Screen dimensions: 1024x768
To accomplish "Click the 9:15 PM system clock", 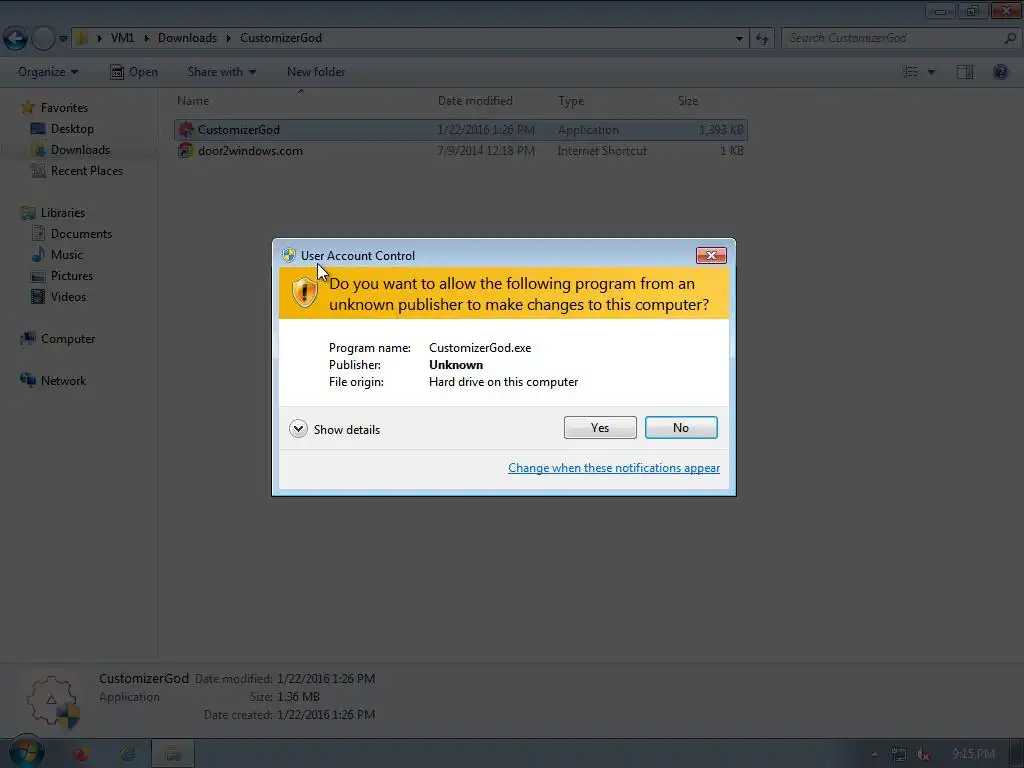I will pos(973,754).
